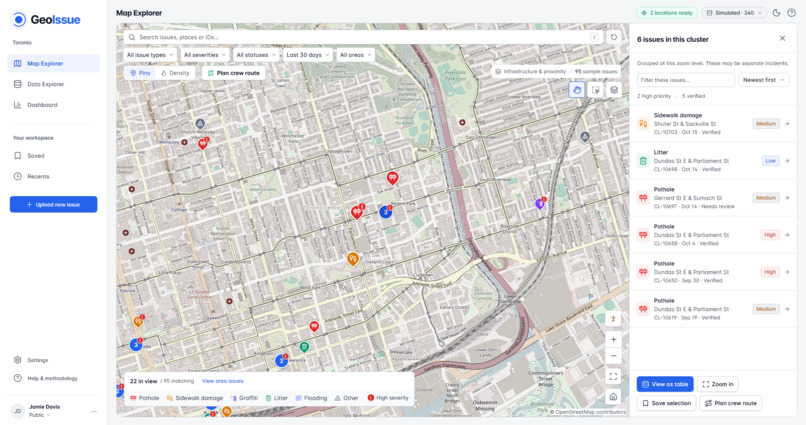Toggle High severity legend filter

click(x=388, y=398)
